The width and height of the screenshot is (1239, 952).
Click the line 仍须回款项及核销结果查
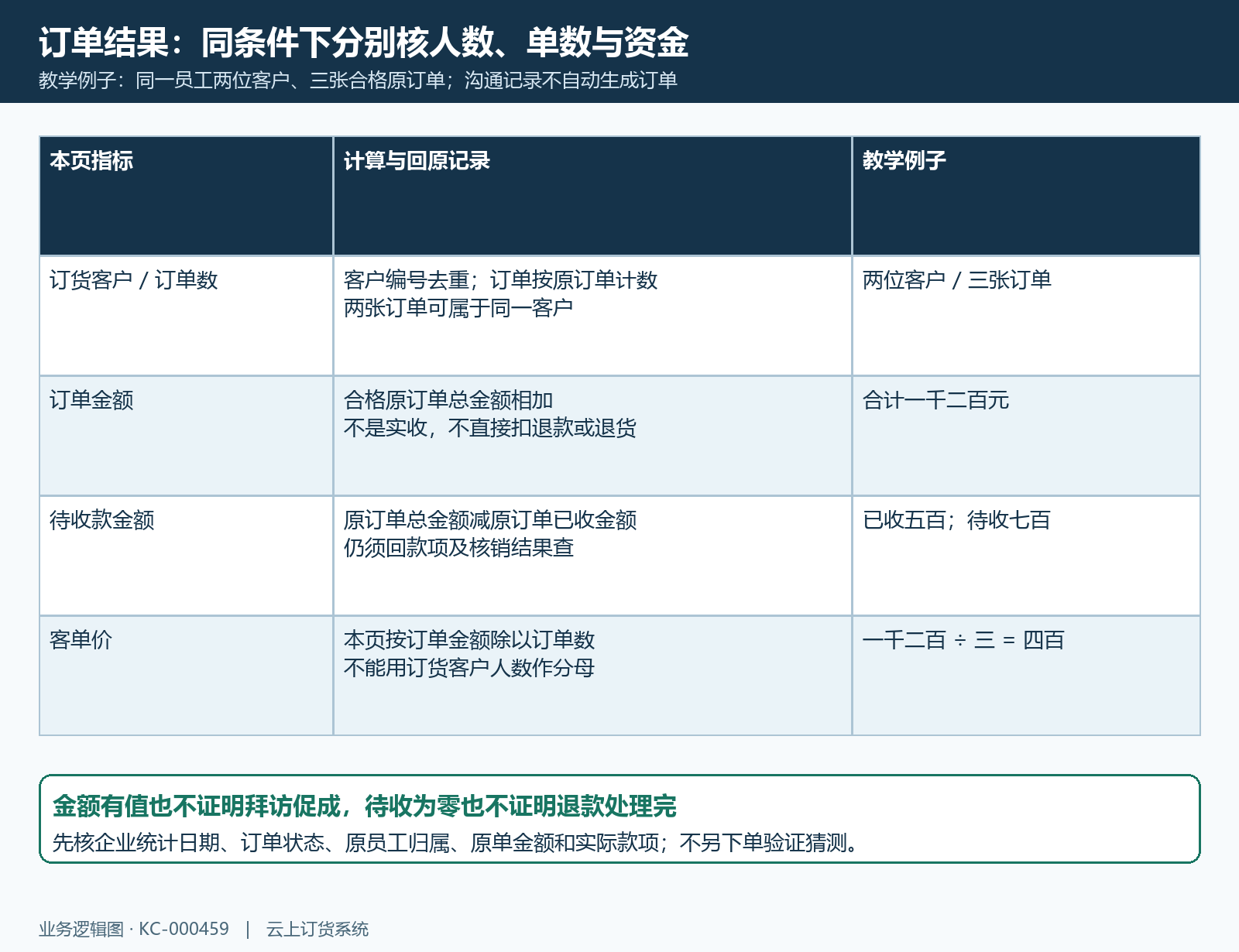tap(458, 548)
